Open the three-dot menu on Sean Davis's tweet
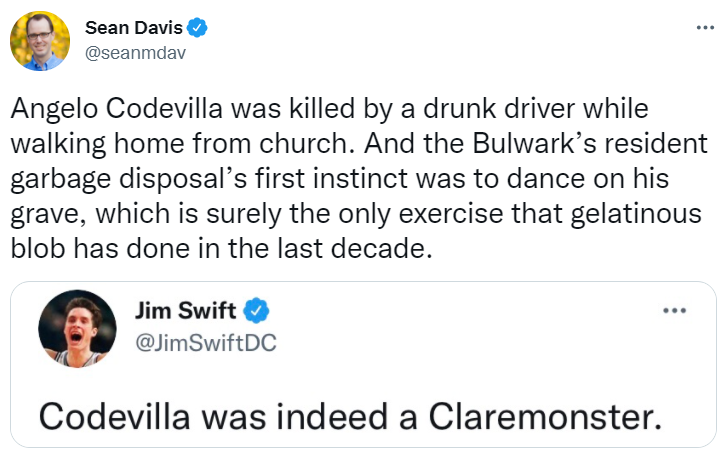The image size is (722, 466). 705,28
